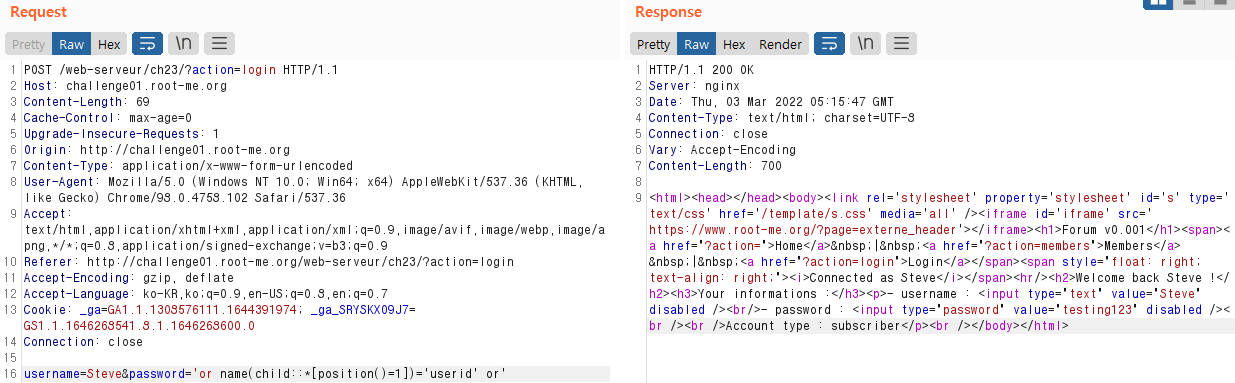Toggle the \n non-printable characters button in Request pane
Image resolution: width=1235 pixels, height=383 pixels.
click(183, 44)
